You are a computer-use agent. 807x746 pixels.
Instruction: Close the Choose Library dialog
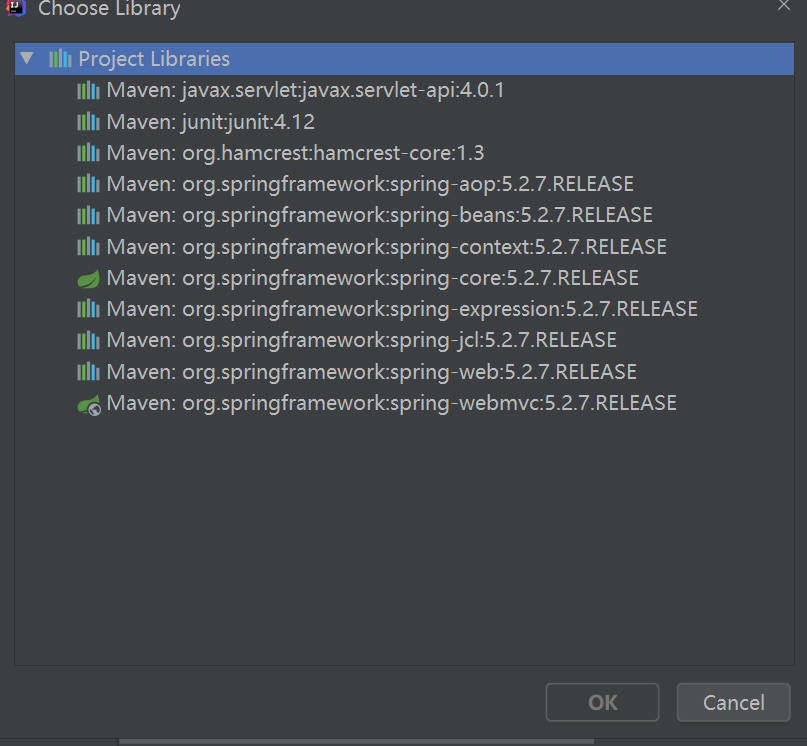783,5
